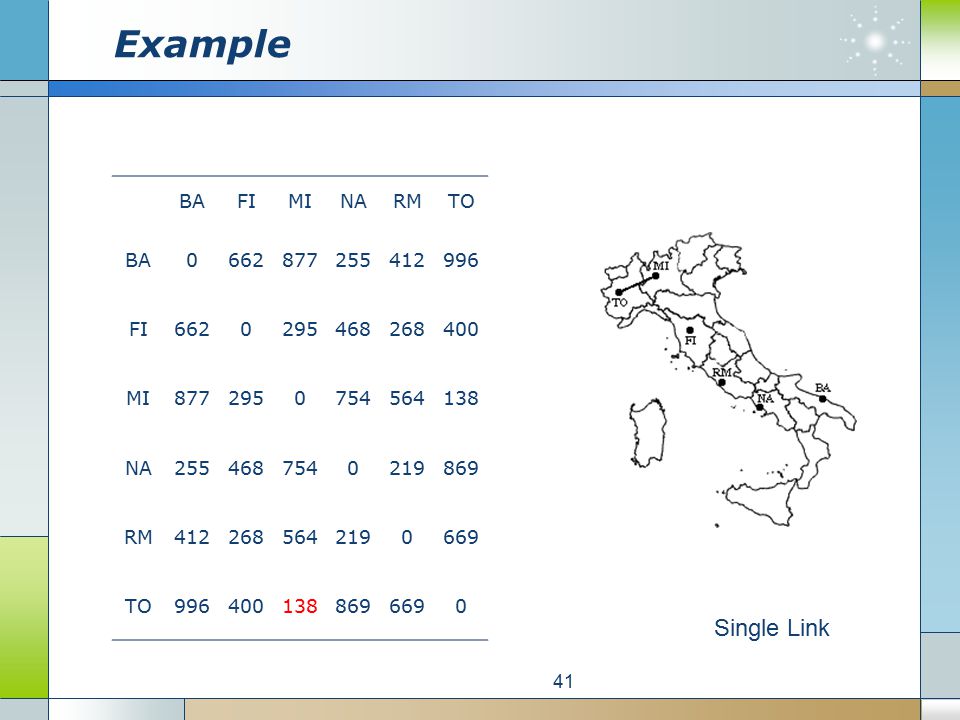Click 138 in the MI row

coord(461,399)
